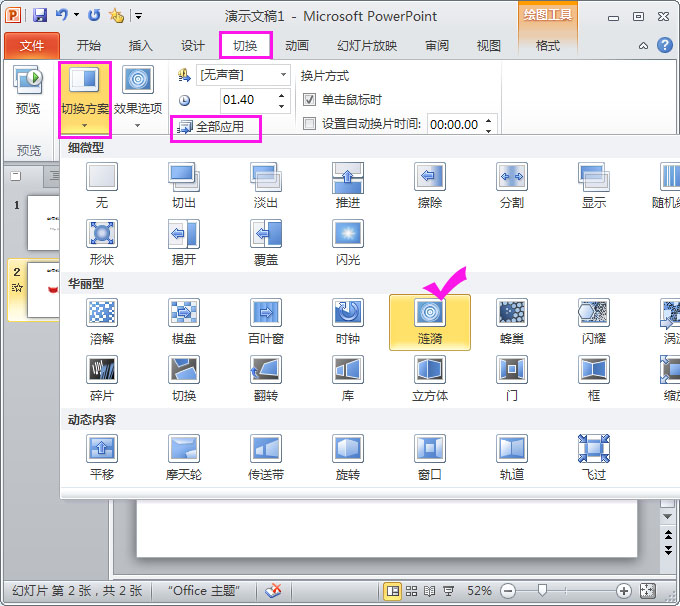Select the 闪耀 glitter transition
This screenshot has width=680, height=606.
click(594, 321)
